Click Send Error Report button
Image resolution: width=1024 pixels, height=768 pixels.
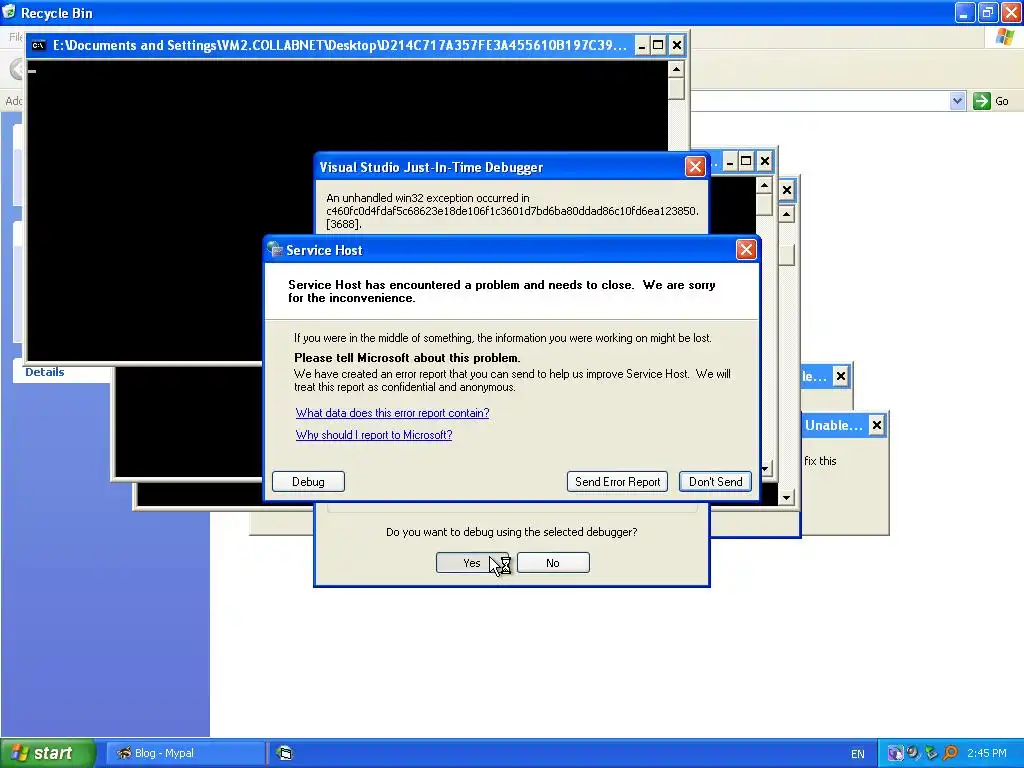617,482
